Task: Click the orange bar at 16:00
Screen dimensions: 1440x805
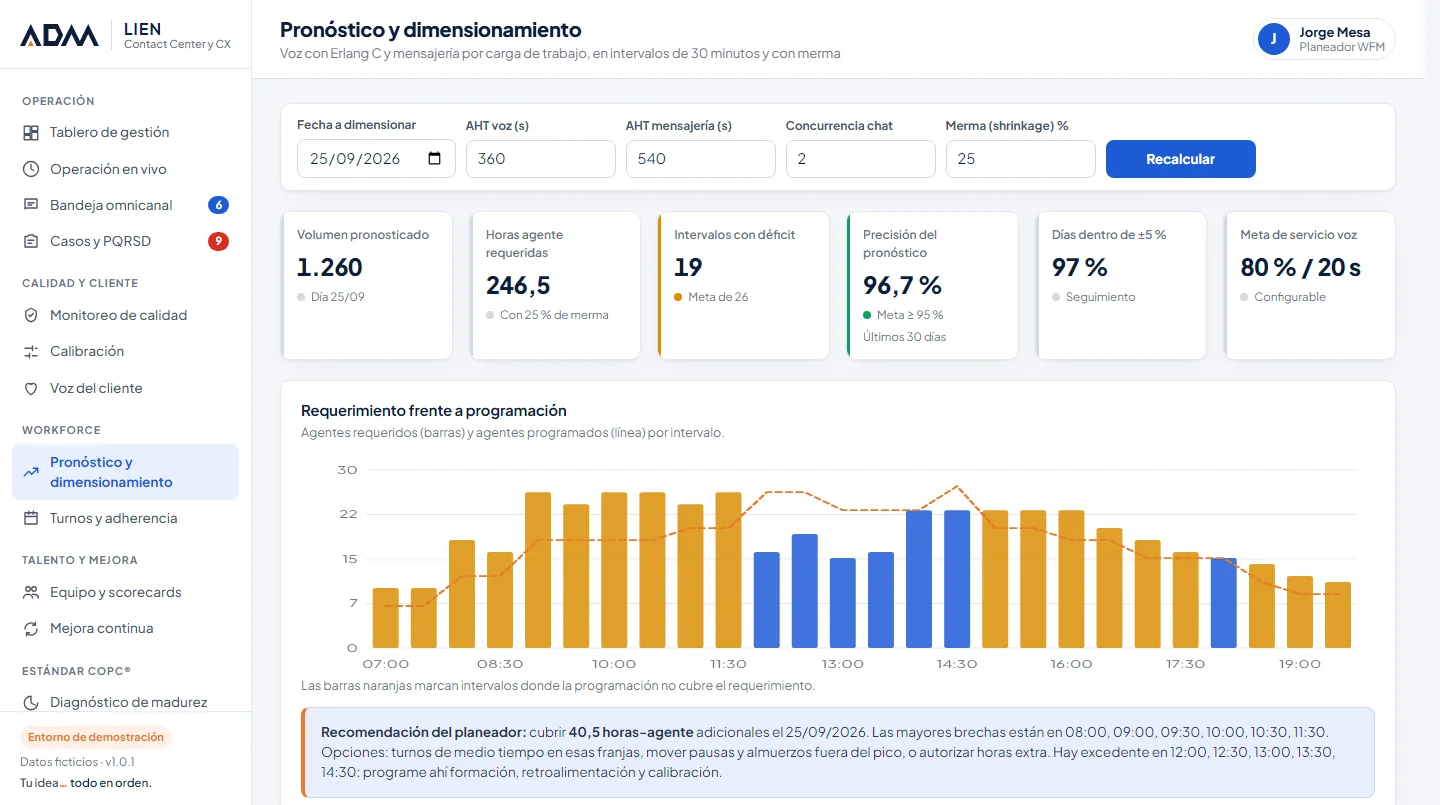Action: (1071, 579)
